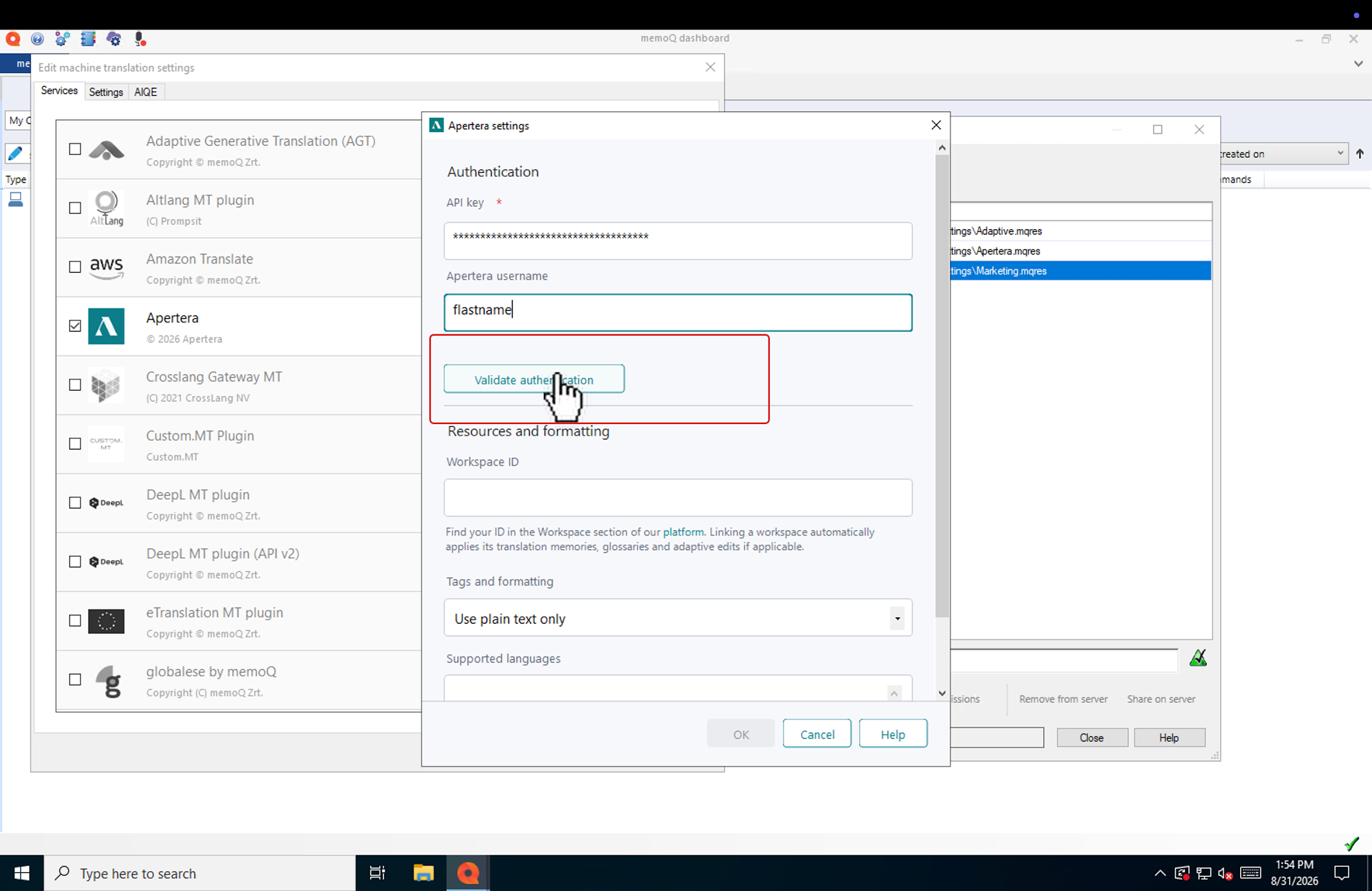Click the memoQ logo icon in the top toolbar
1372x891 pixels.
coord(13,39)
